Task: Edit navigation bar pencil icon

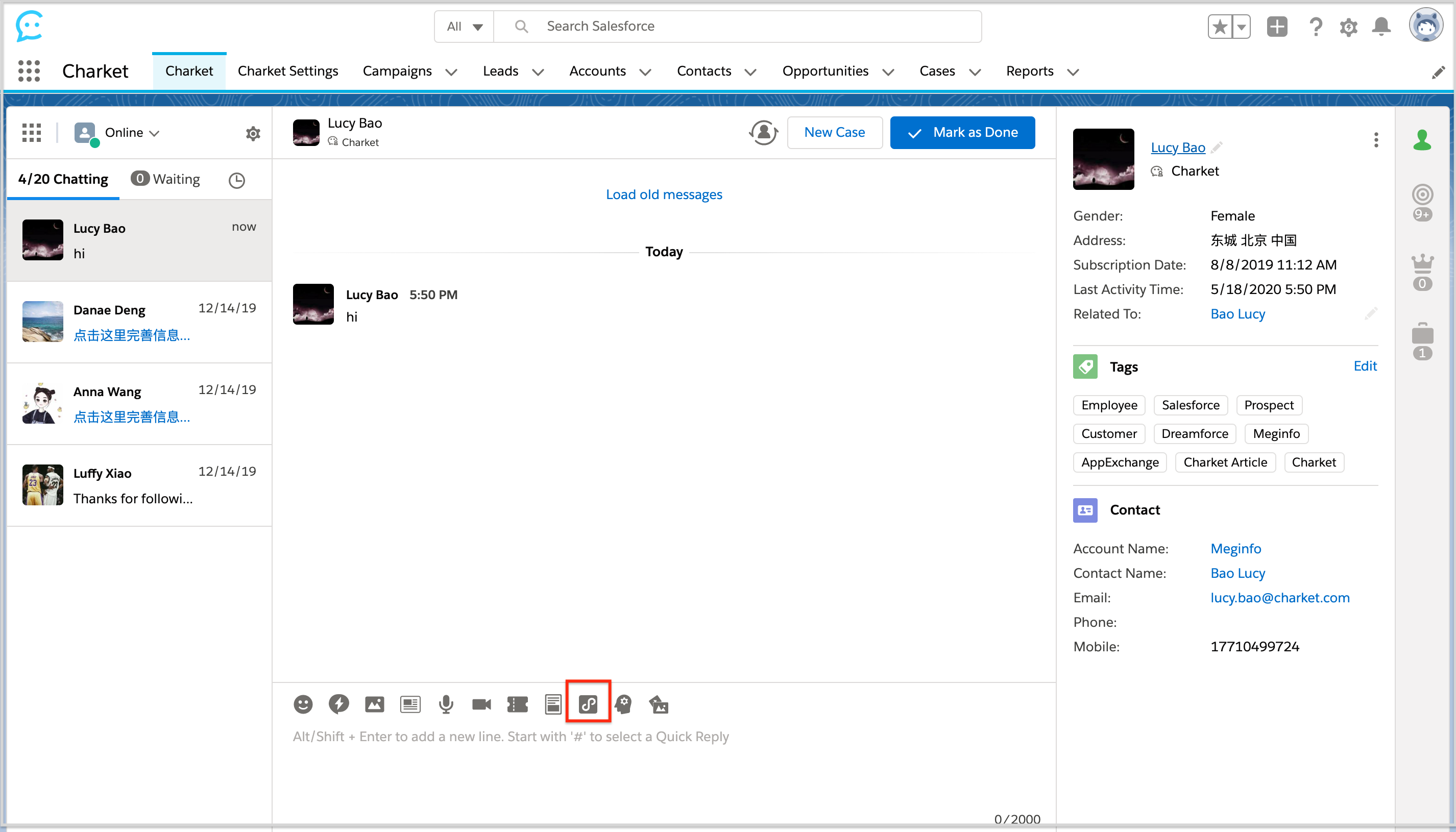Action: point(1438,72)
